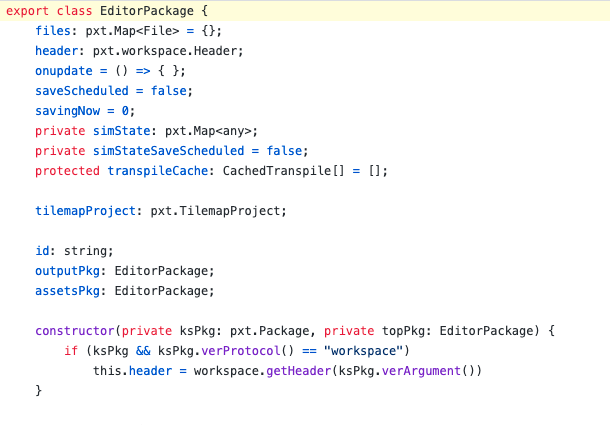
Task: Click the 'export' keyword on first line
Action: tap(27, 11)
